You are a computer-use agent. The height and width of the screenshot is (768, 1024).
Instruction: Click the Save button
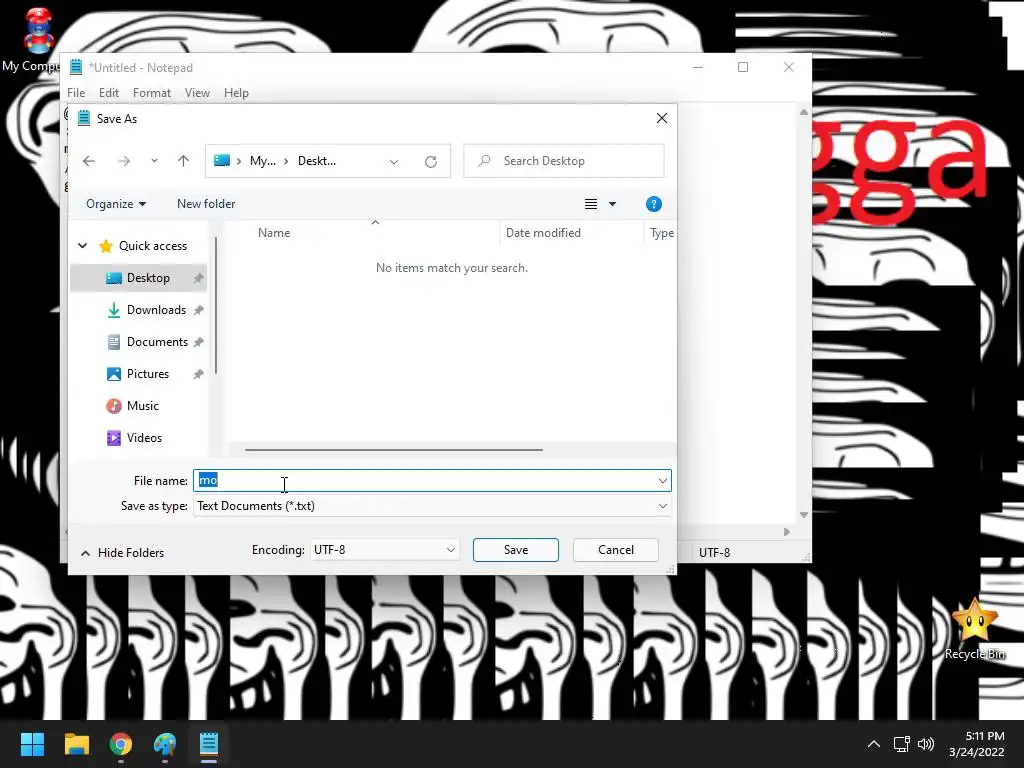point(516,550)
